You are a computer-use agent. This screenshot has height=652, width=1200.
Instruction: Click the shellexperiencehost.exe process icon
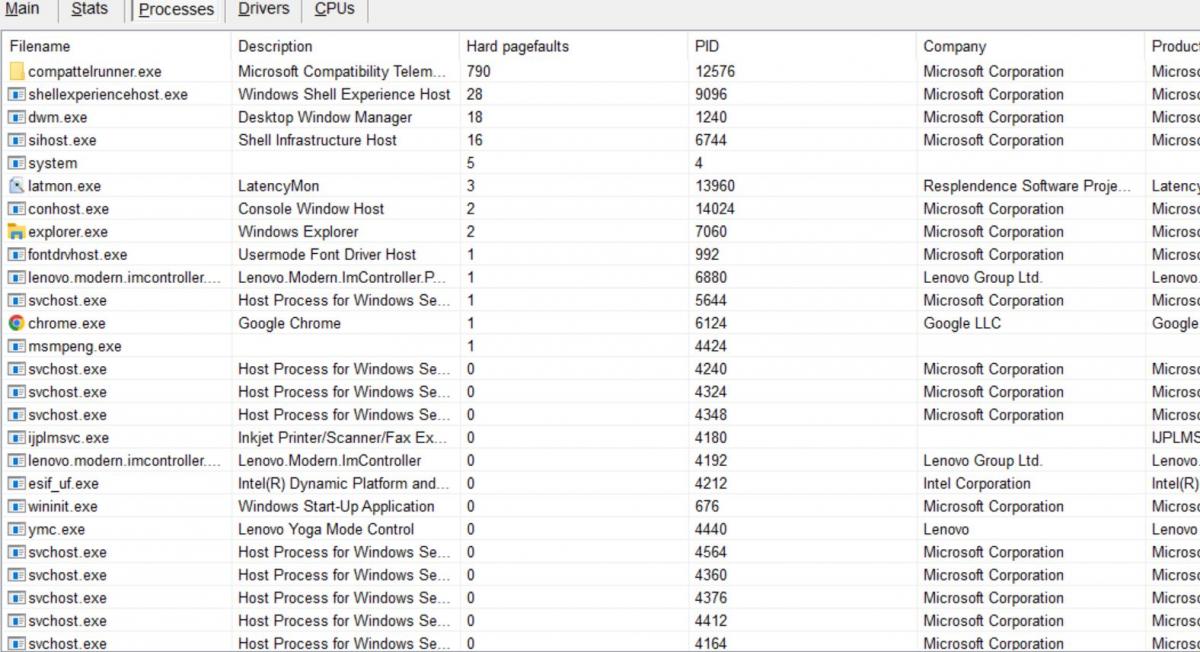pos(17,95)
